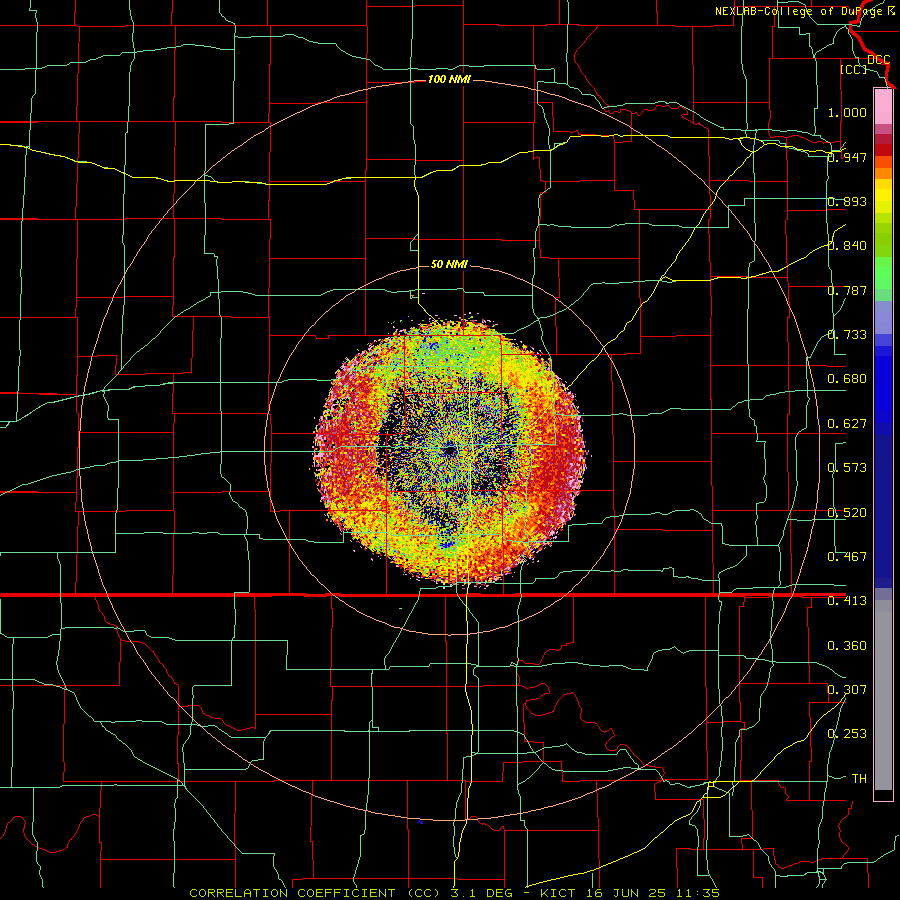
Task: Click the 0.733 legend value
Action: pos(847,335)
